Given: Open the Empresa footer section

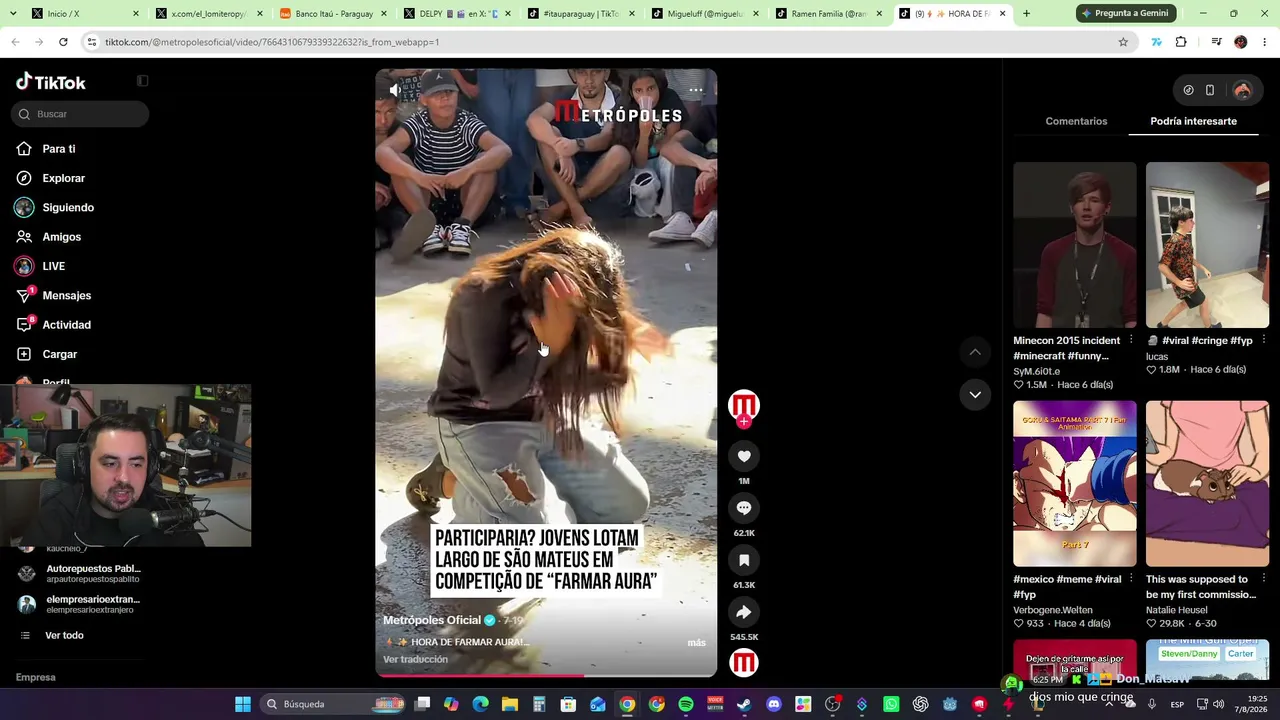Looking at the screenshot, I should click(36, 677).
